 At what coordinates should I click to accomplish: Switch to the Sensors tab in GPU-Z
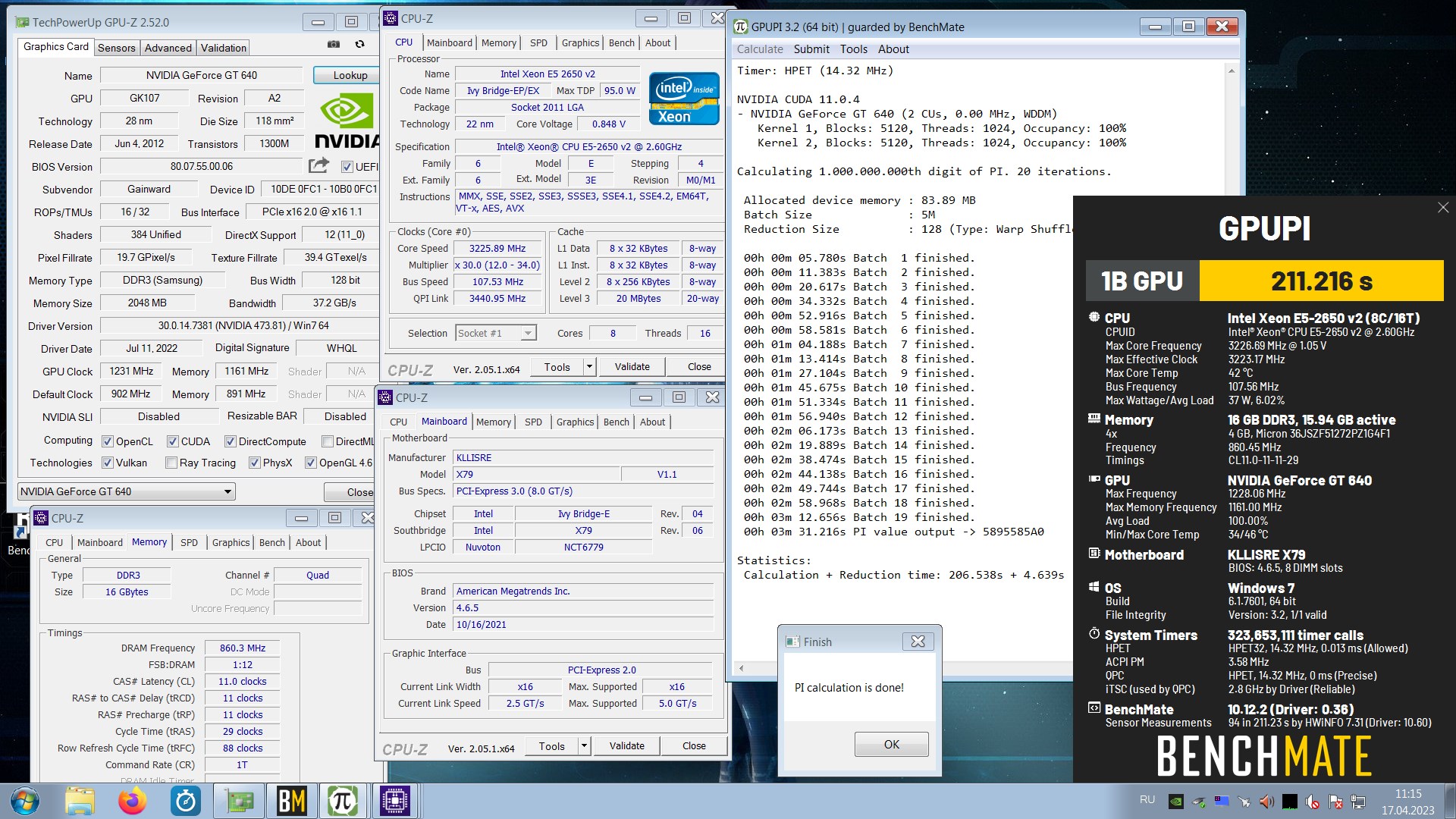pos(117,48)
